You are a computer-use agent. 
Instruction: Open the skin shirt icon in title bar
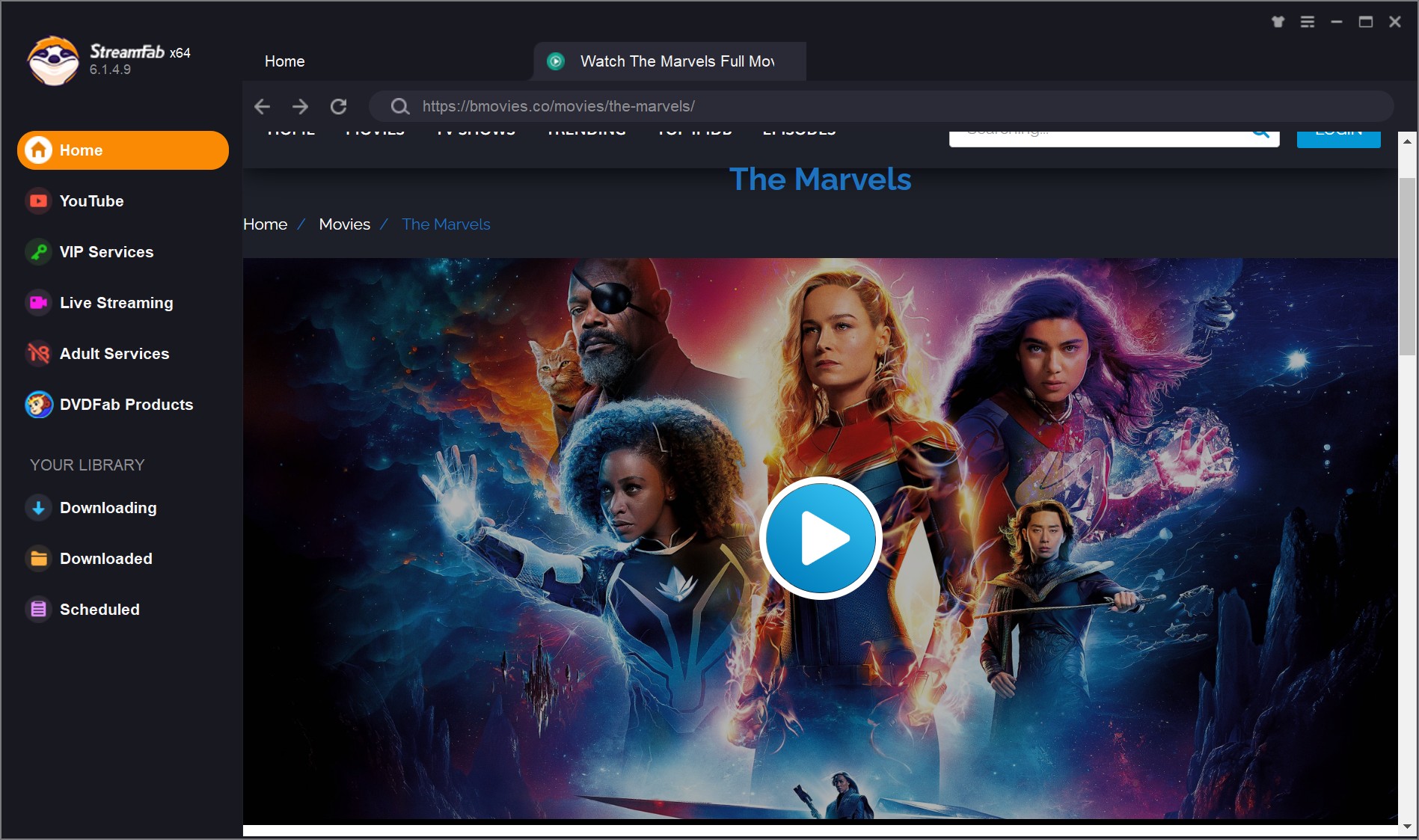tap(1278, 22)
